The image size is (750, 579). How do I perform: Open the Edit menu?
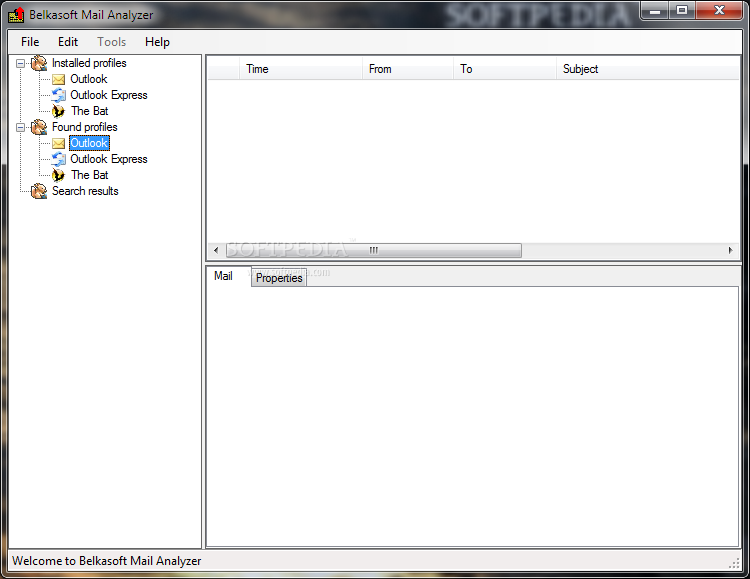click(x=68, y=42)
